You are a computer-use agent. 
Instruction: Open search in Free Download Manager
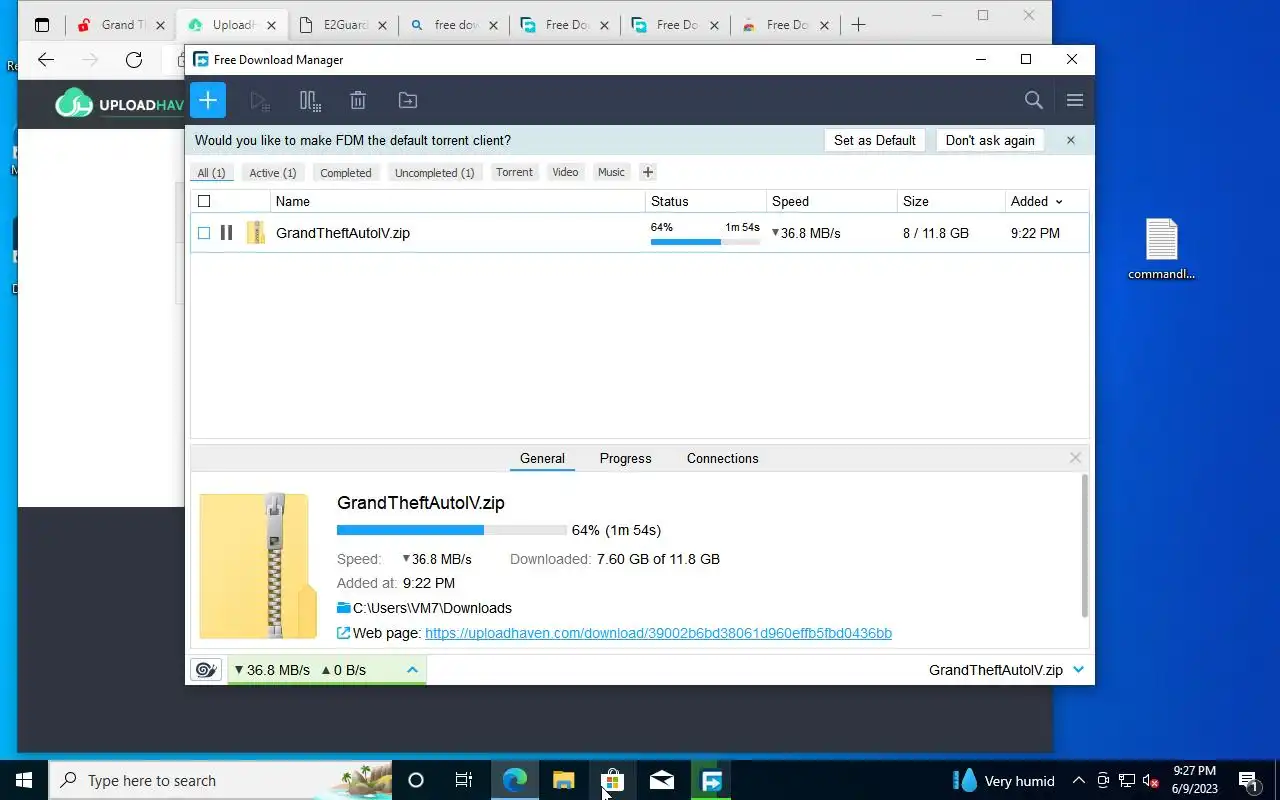1034,100
